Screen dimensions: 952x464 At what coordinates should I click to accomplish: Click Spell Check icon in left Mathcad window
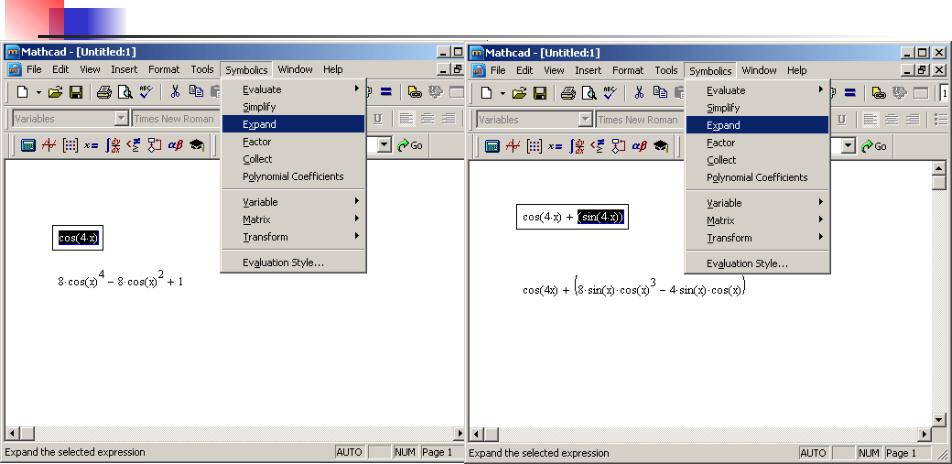tap(146, 92)
